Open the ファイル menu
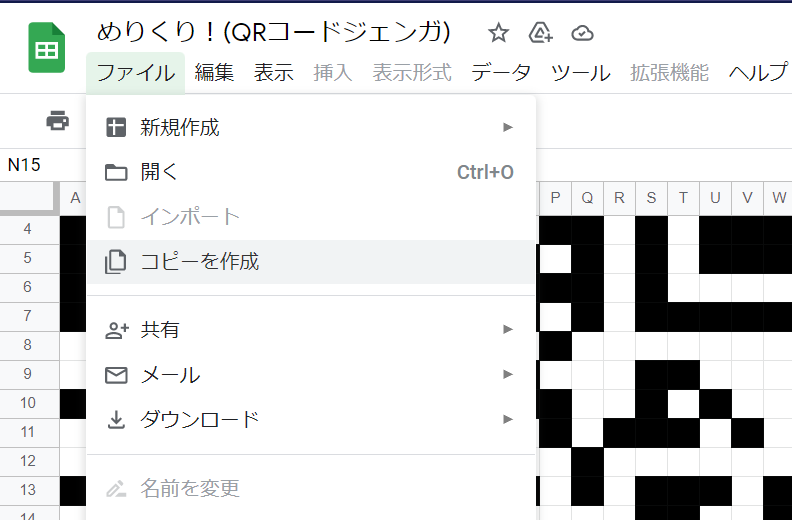This screenshot has height=520, width=792. click(135, 73)
